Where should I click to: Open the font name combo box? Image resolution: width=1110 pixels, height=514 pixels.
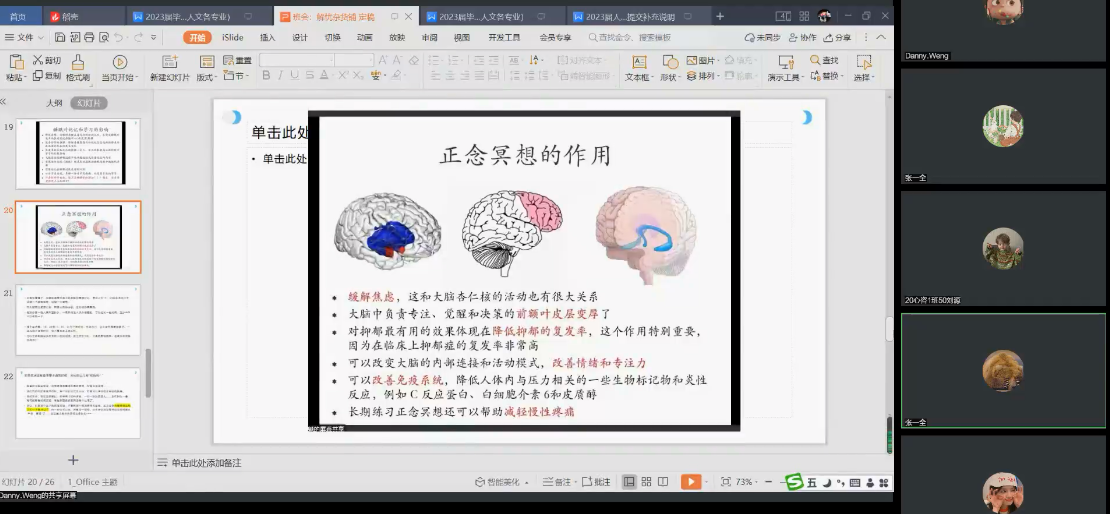(296, 60)
